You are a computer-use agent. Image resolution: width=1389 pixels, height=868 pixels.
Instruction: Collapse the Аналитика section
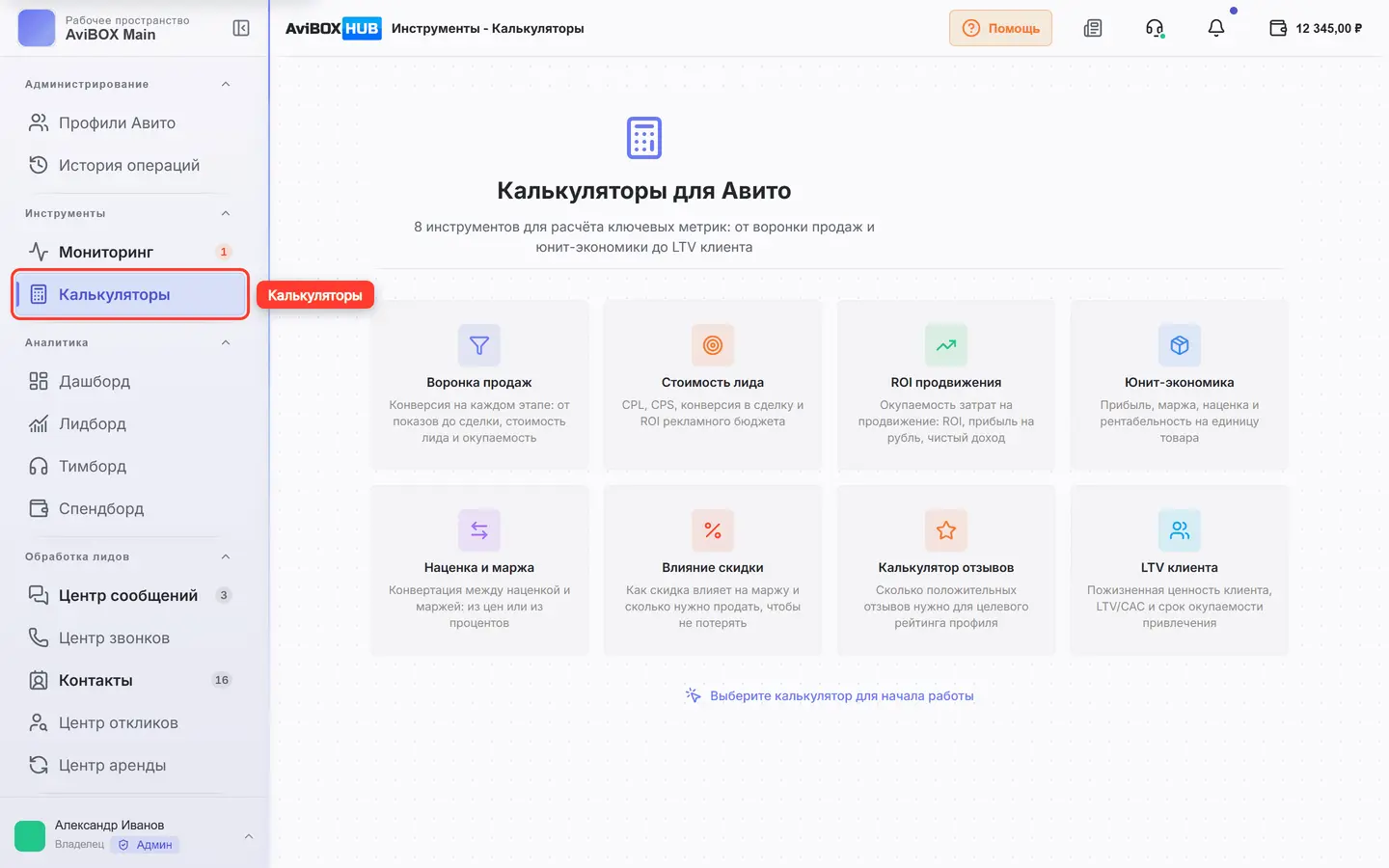click(x=226, y=342)
